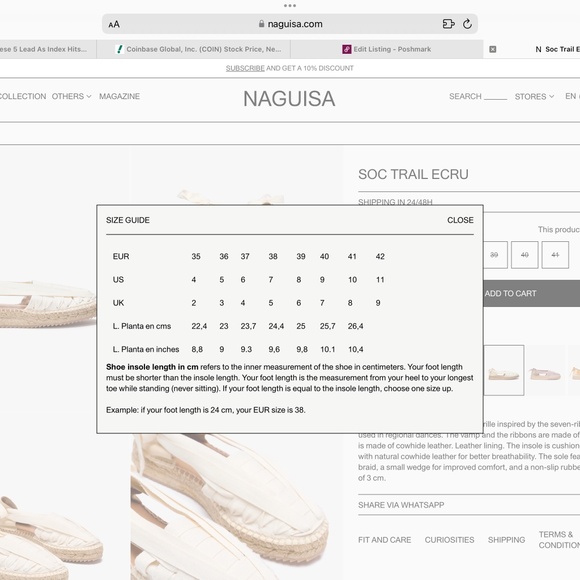Click the 'L. Planta en inches' row label
Viewport: 580px width, 580px height.
146,349
